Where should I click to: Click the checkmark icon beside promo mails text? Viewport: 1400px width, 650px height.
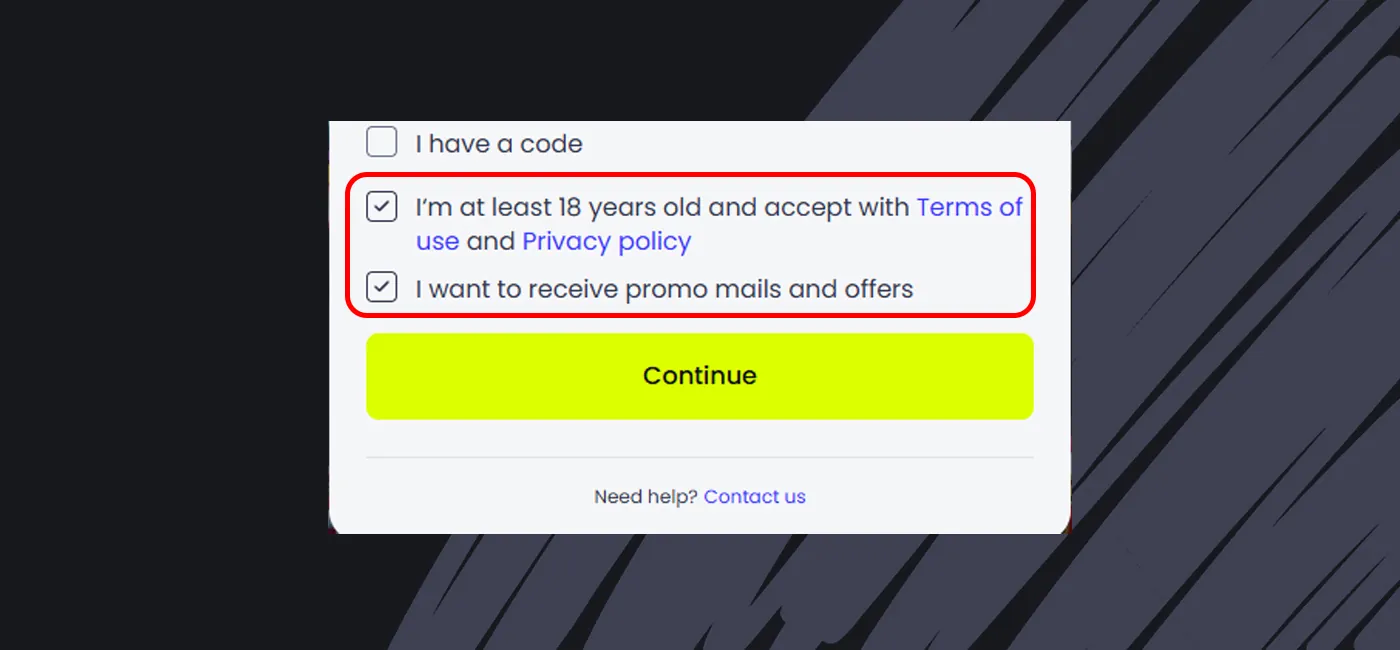coord(381,287)
